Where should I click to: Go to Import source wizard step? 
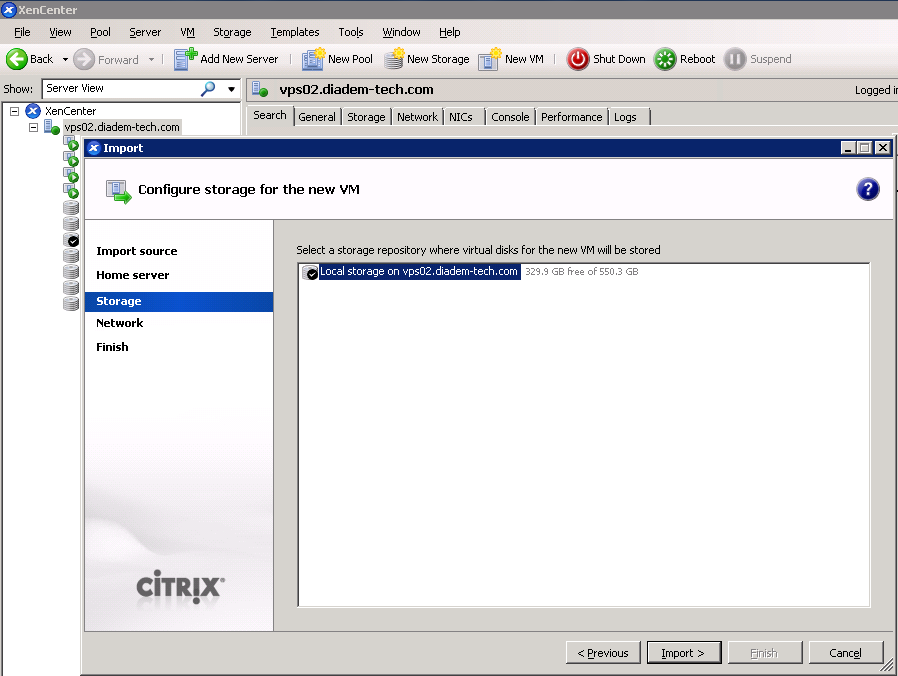(137, 251)
